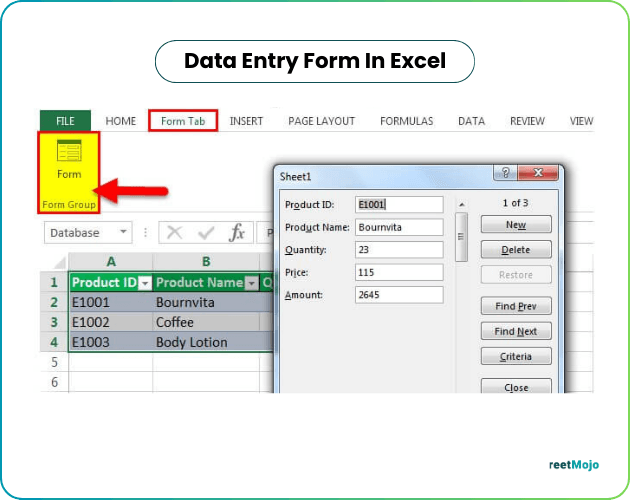Close the Sheet1 form dialog
This screenshot has height=500, width=630.
pyautogui.click(x=538, y=173)
